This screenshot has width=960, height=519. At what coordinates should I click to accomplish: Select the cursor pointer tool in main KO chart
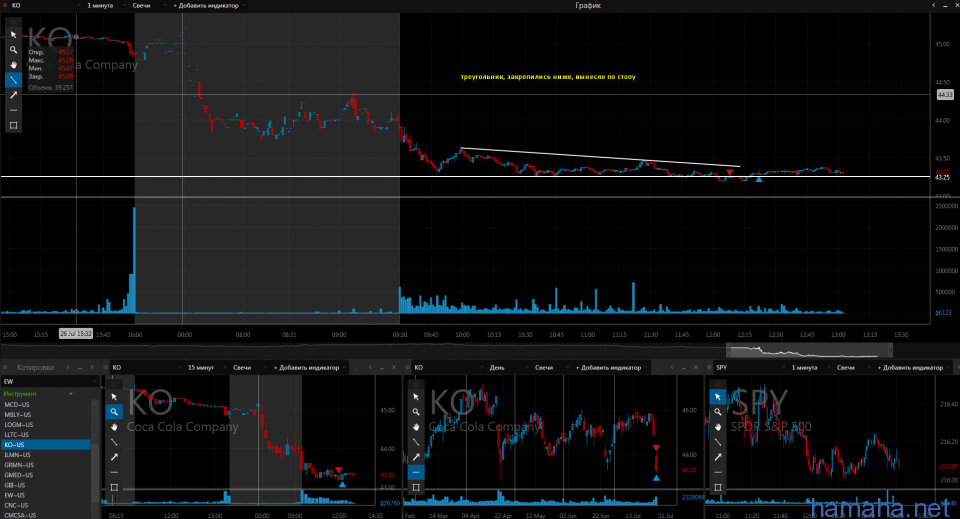tap(13, 35)
